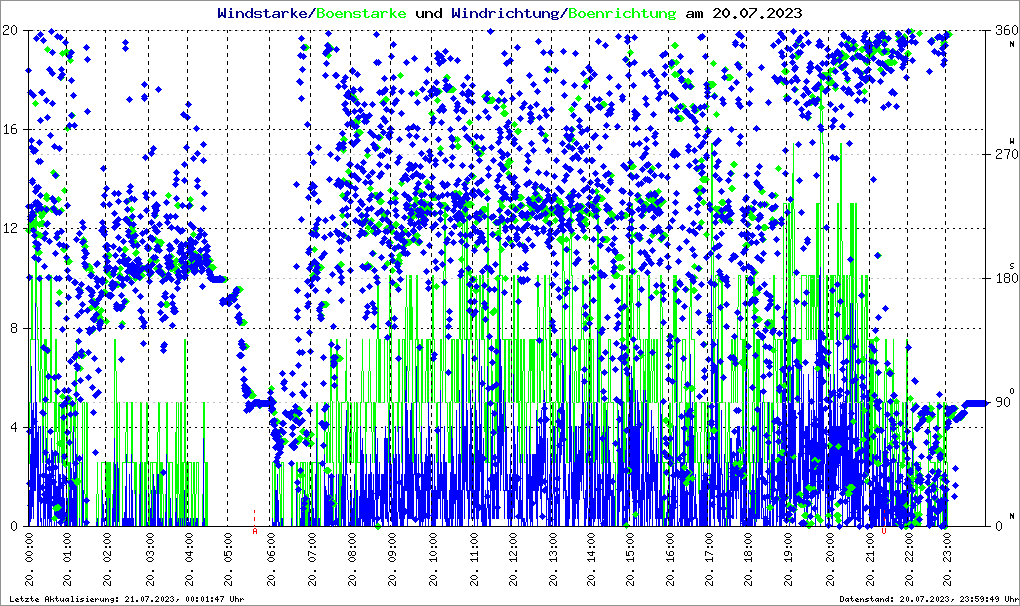The width and height of the screenshot is (1020, 606).
Task: Click the direction scale label '360'
Action: 1007,30
